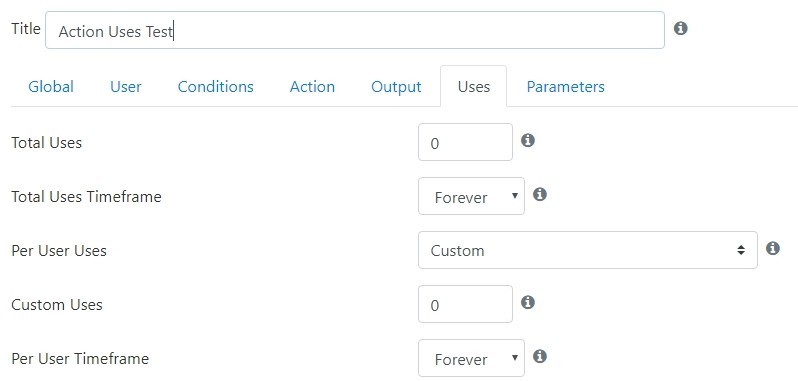
Task: Click the info icon beside the Title field
Action: click(680, 28)
